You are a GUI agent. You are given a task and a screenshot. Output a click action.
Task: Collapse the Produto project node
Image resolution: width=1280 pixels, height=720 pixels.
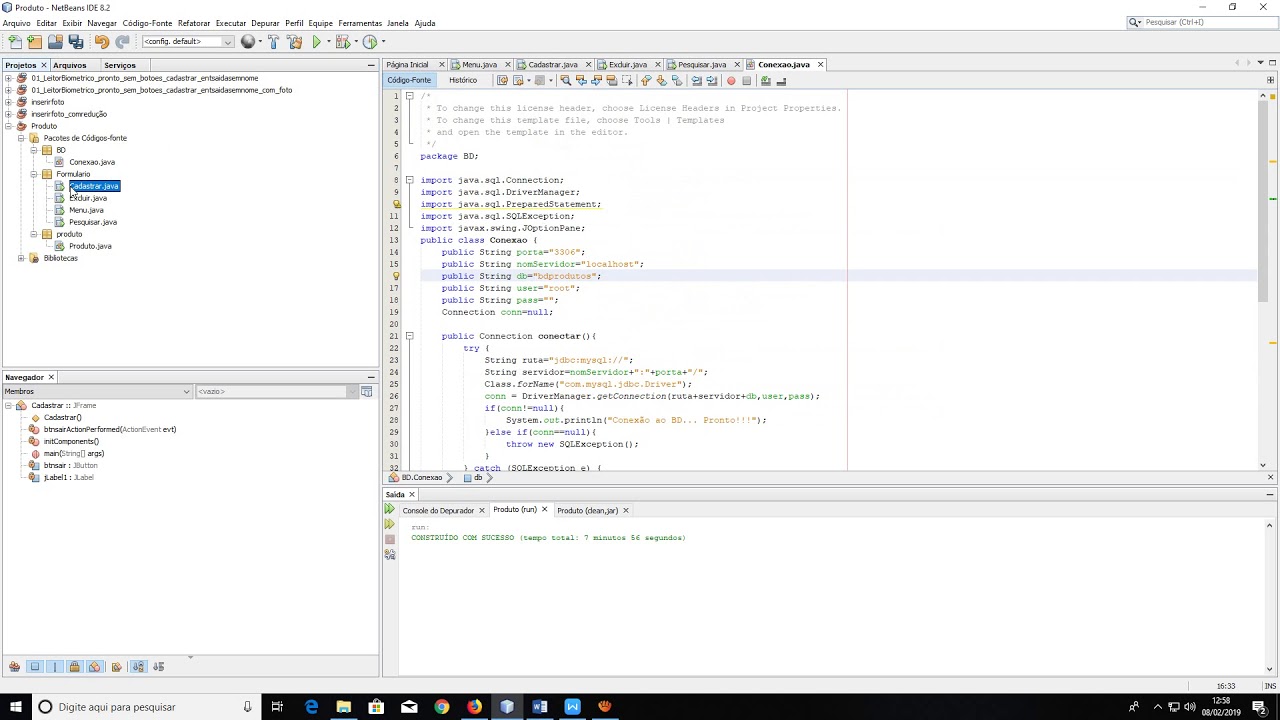pyautogui.click(x=8, y=126)
